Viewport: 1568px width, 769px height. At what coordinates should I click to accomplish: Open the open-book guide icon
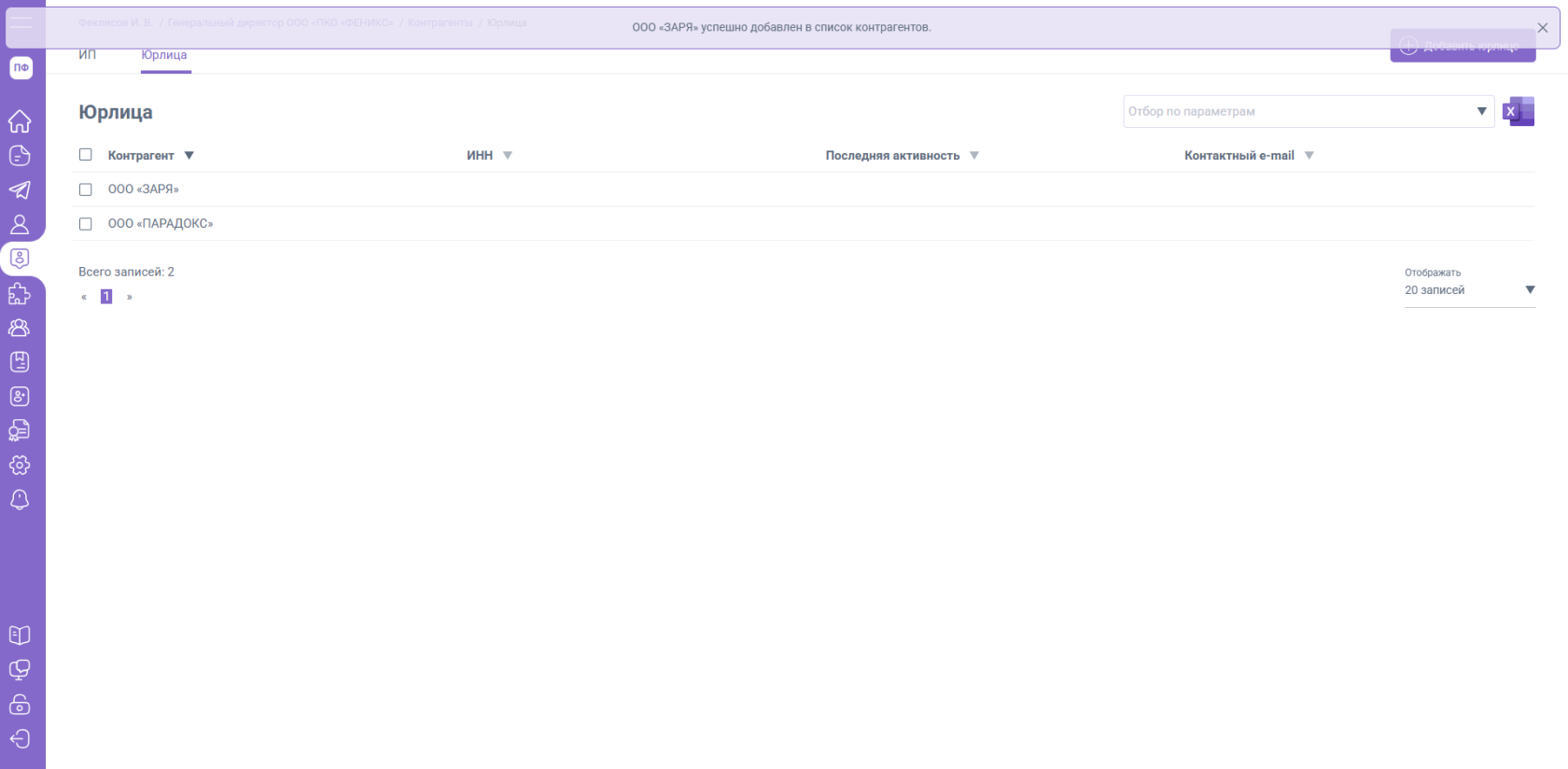coord(20,636)
